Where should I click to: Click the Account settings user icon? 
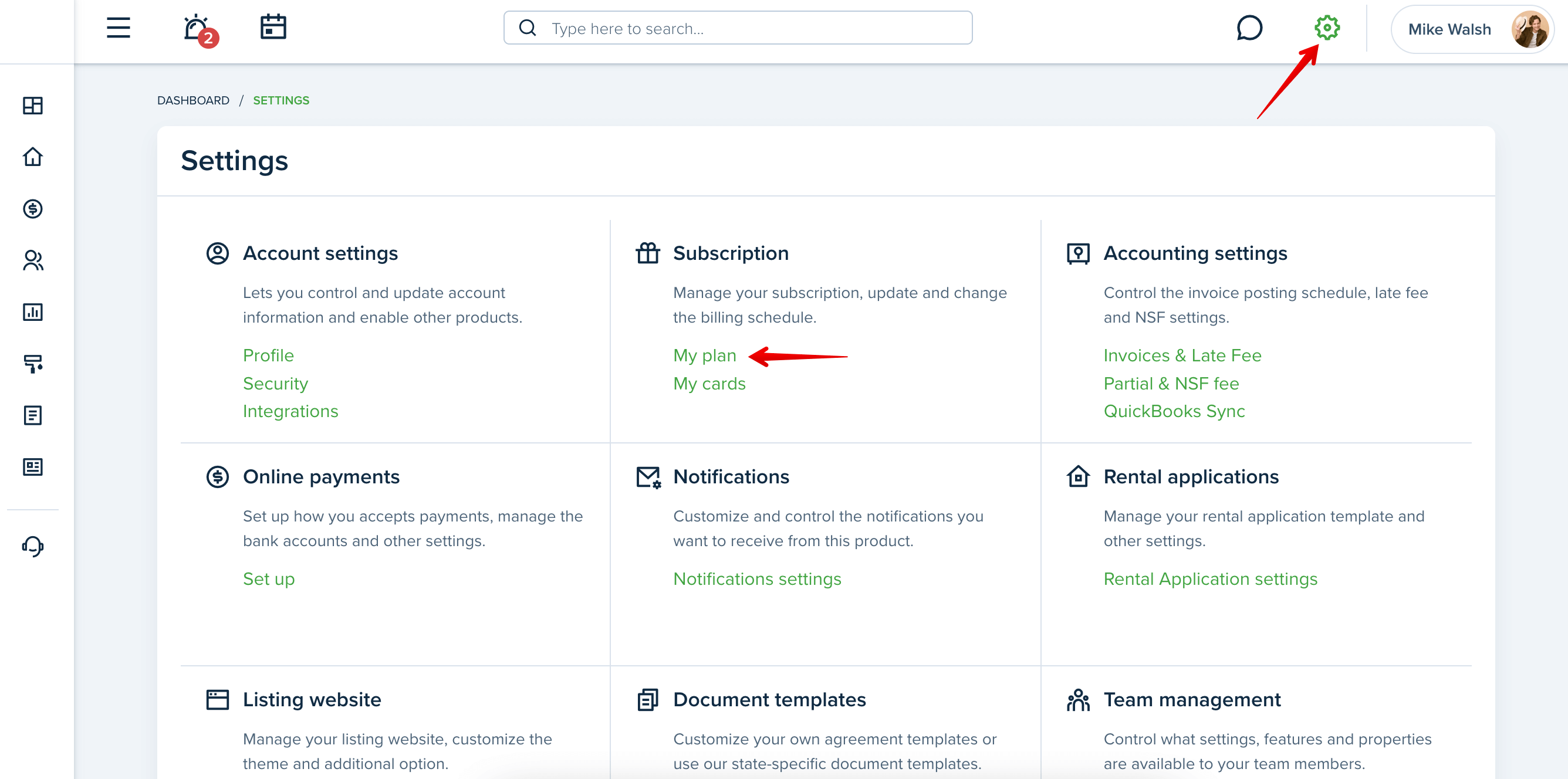tap(217, 253)
